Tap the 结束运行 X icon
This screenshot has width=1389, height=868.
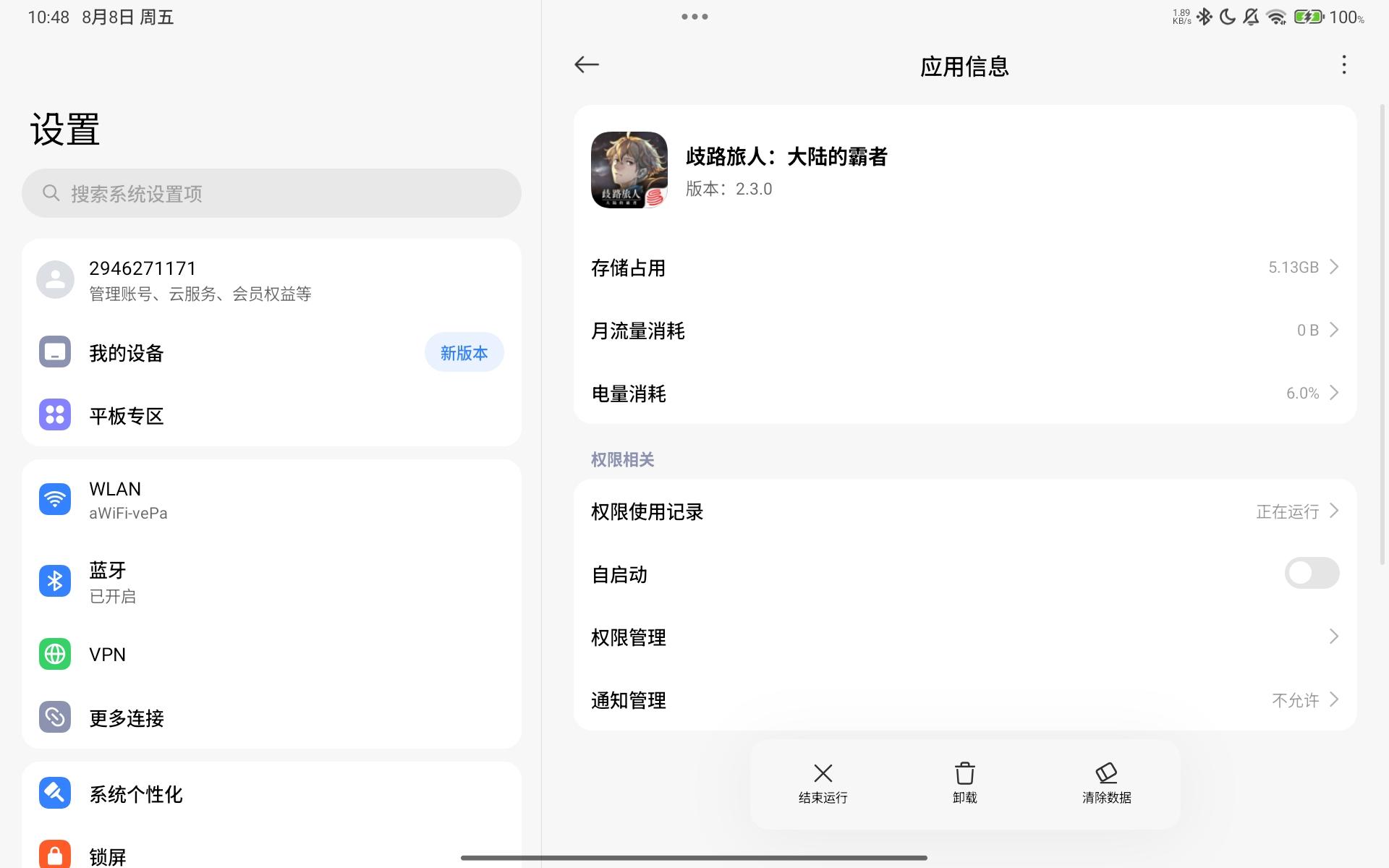point(823,773)
